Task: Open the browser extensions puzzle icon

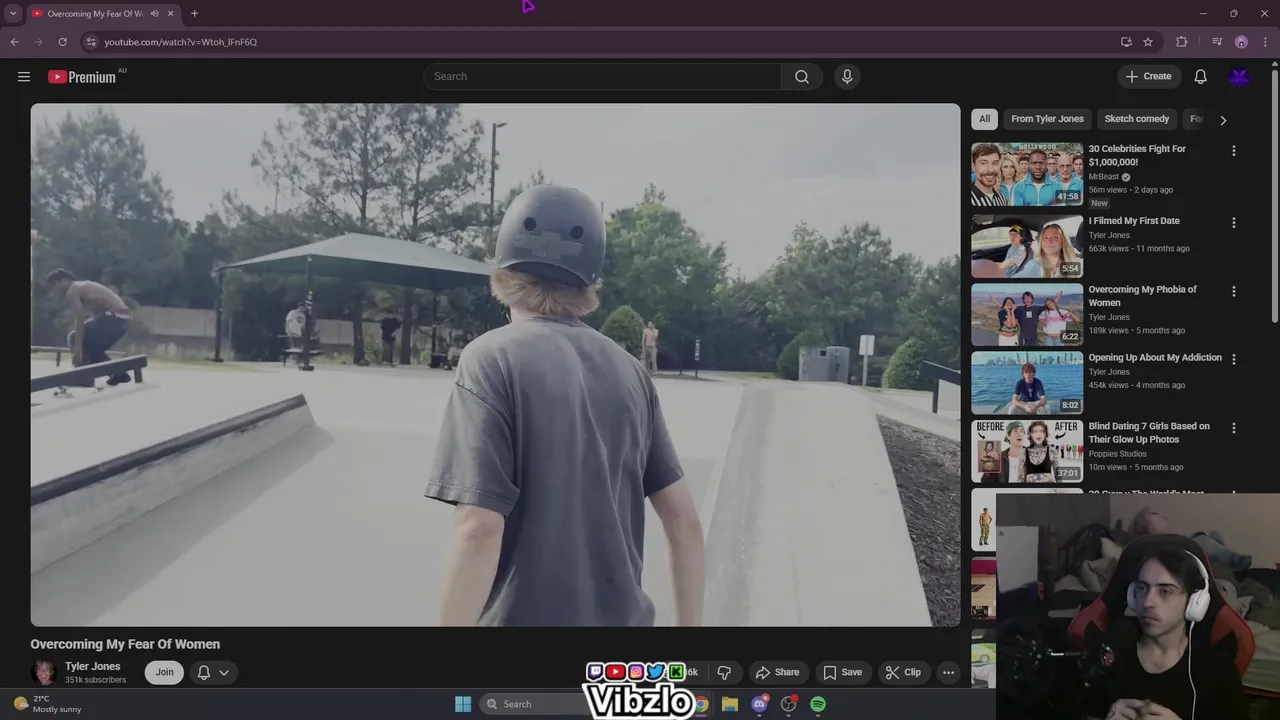Action: point(1181,42)
